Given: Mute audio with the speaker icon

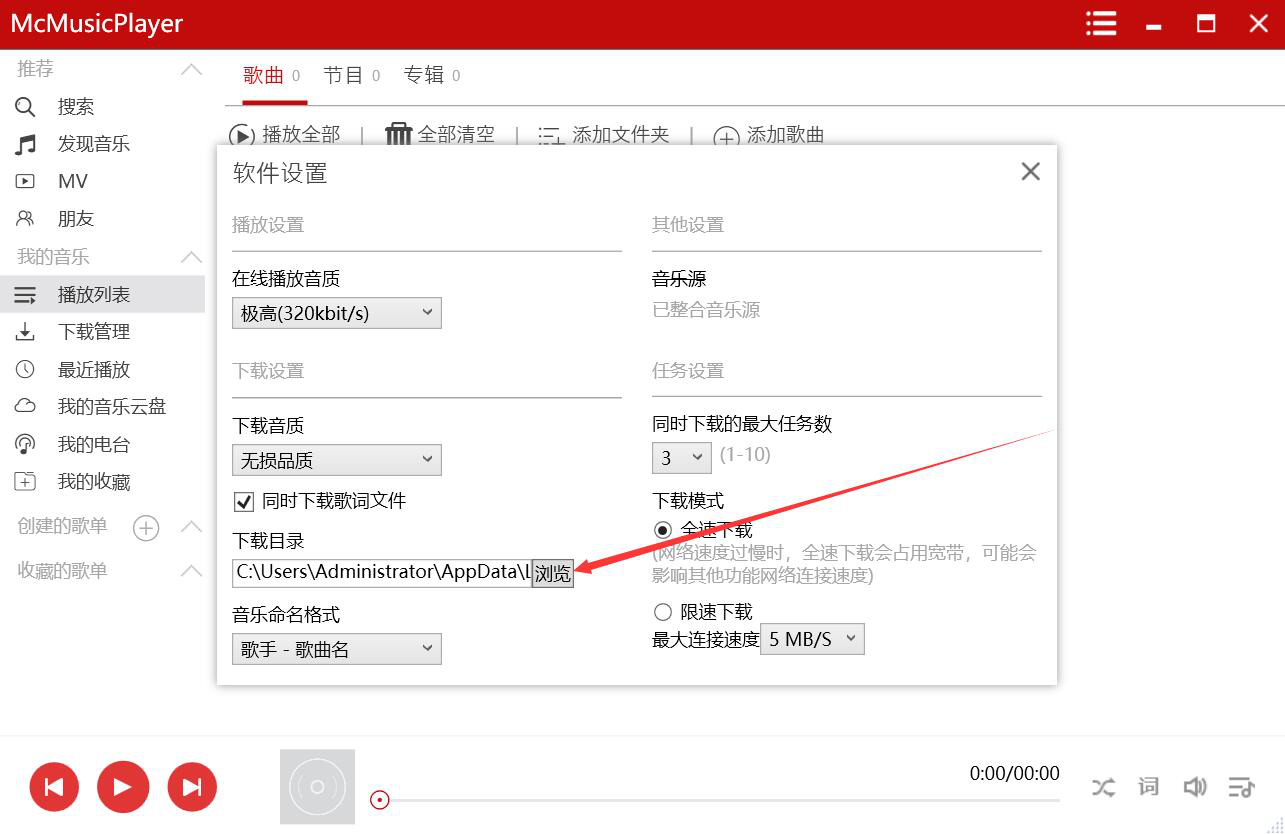Looking at the screenshot, I should (1195, 787).
